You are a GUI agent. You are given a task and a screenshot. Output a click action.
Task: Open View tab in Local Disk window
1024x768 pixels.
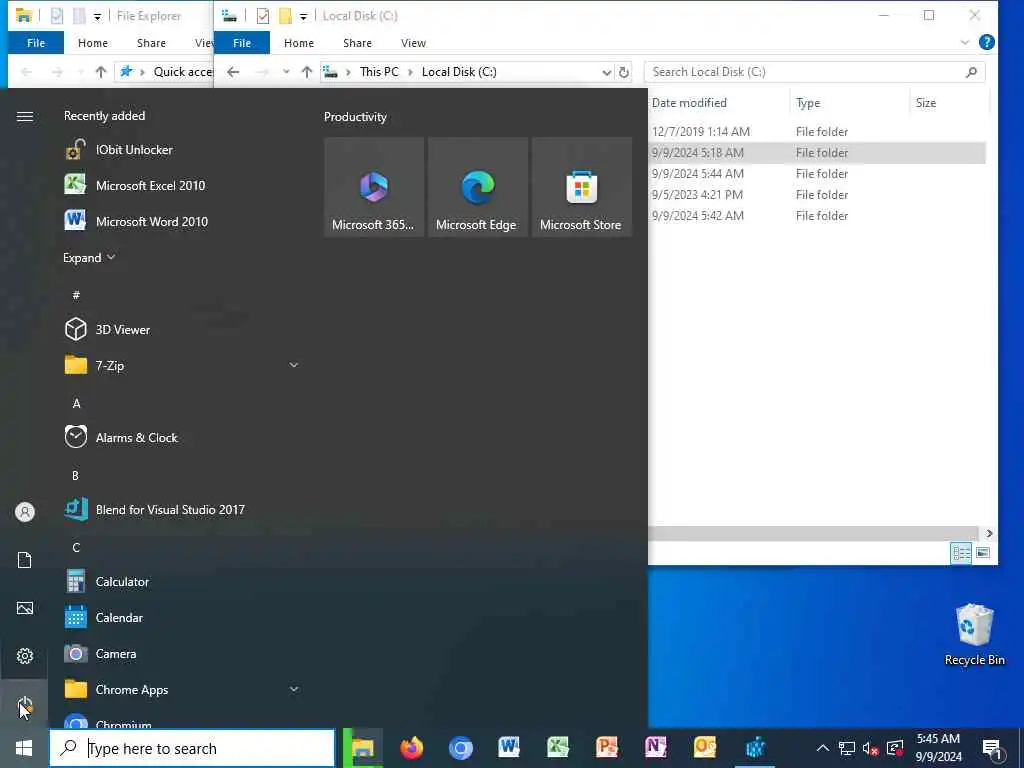point(413,43)
